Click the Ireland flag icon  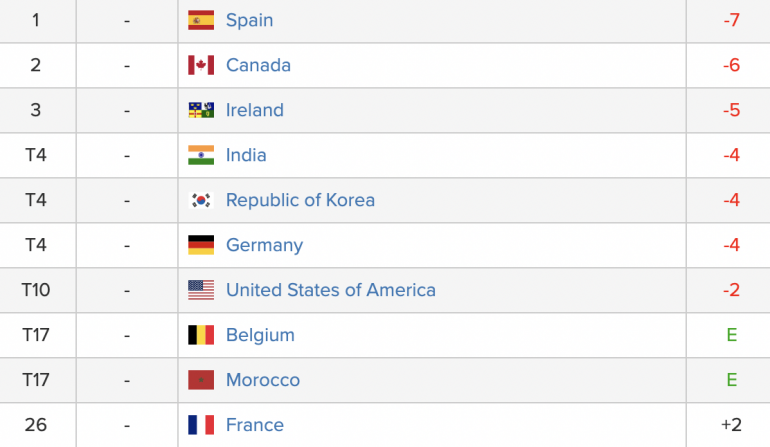[201, 110]
